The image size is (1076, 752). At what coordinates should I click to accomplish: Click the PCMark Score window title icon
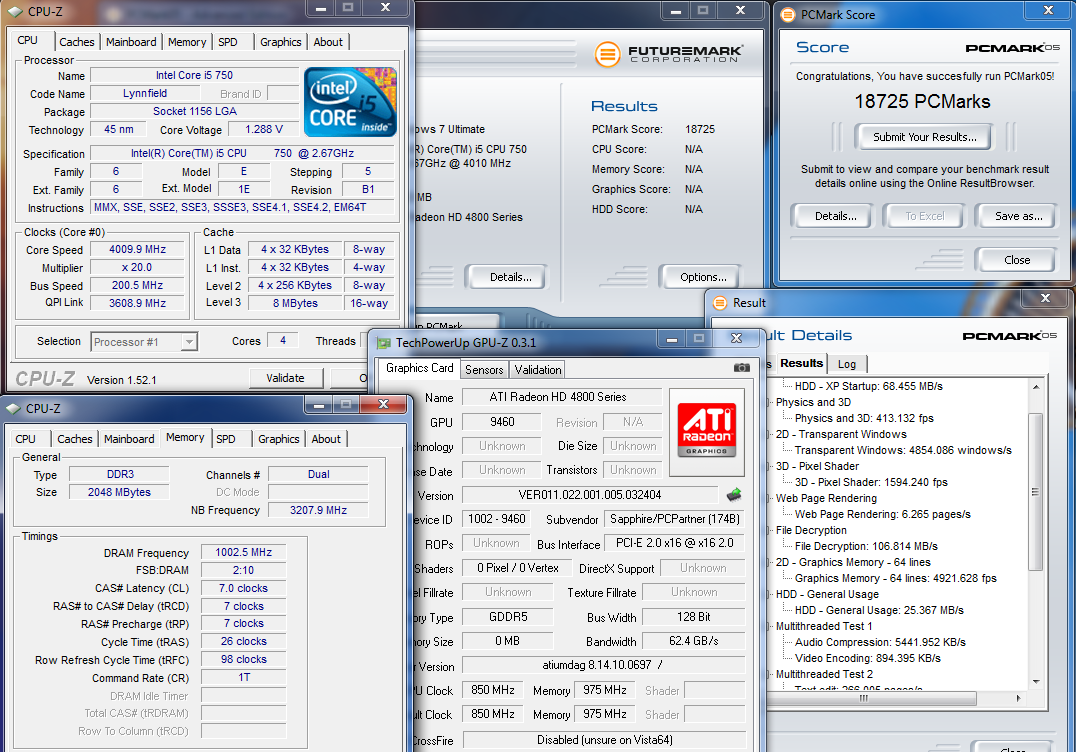[x=788, y=14]
